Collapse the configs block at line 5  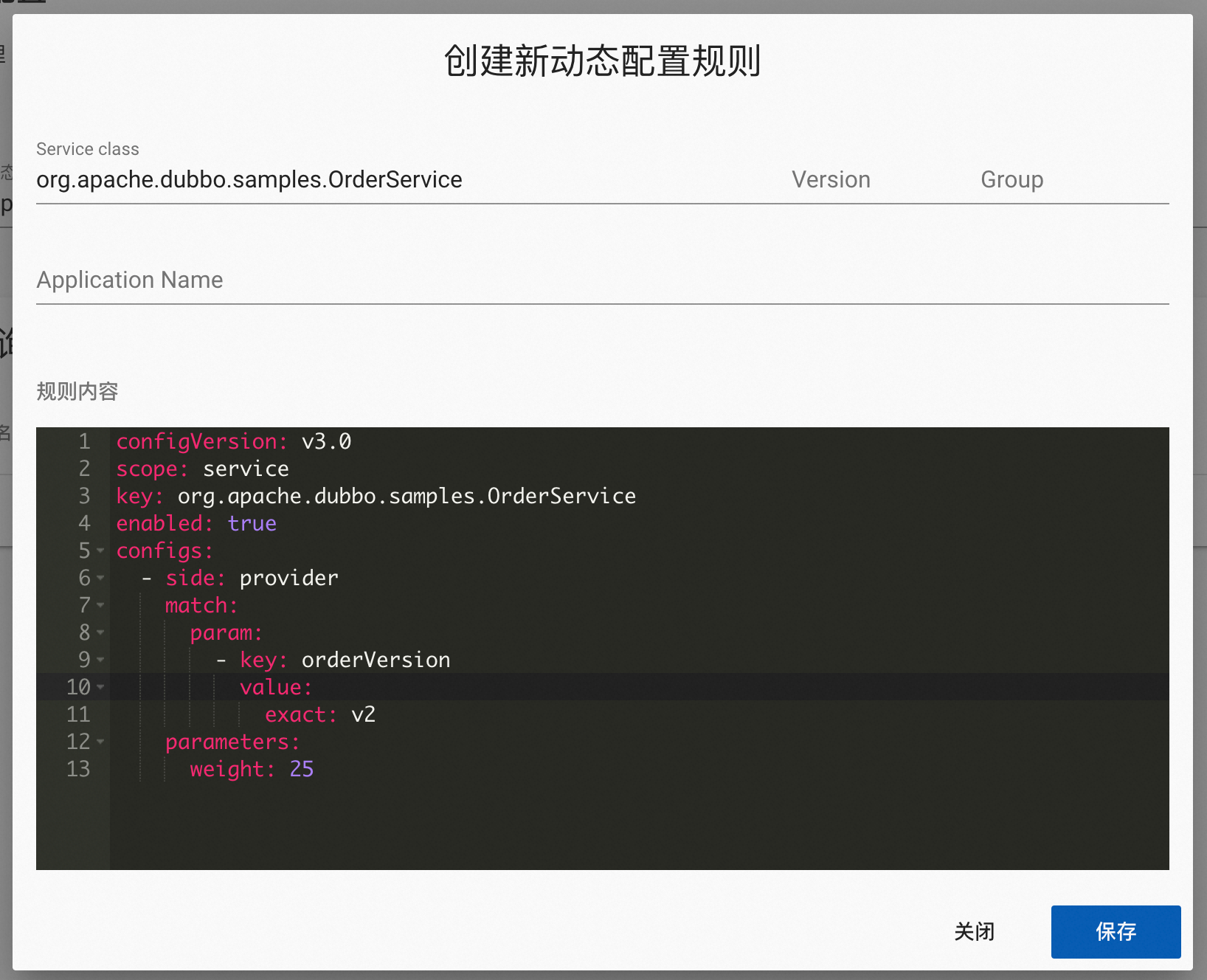point(101,551)
